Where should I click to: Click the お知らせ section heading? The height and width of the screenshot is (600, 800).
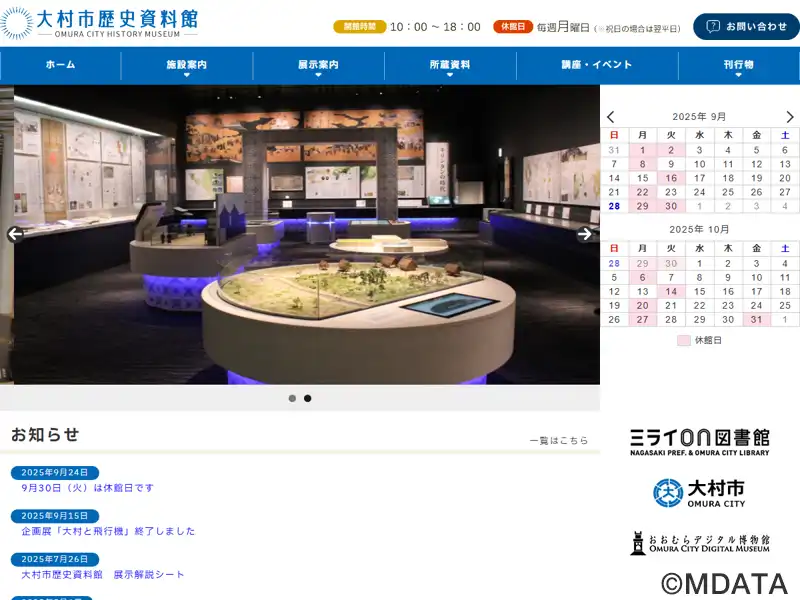pos(45,435)
